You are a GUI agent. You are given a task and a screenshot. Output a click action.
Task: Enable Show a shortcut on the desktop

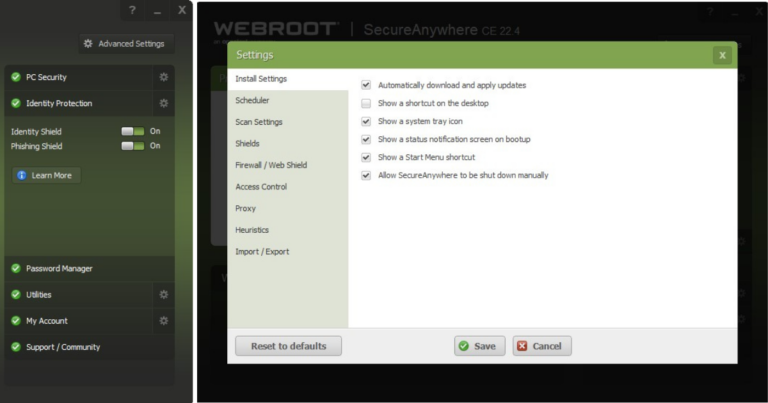(x=366, y=103)
